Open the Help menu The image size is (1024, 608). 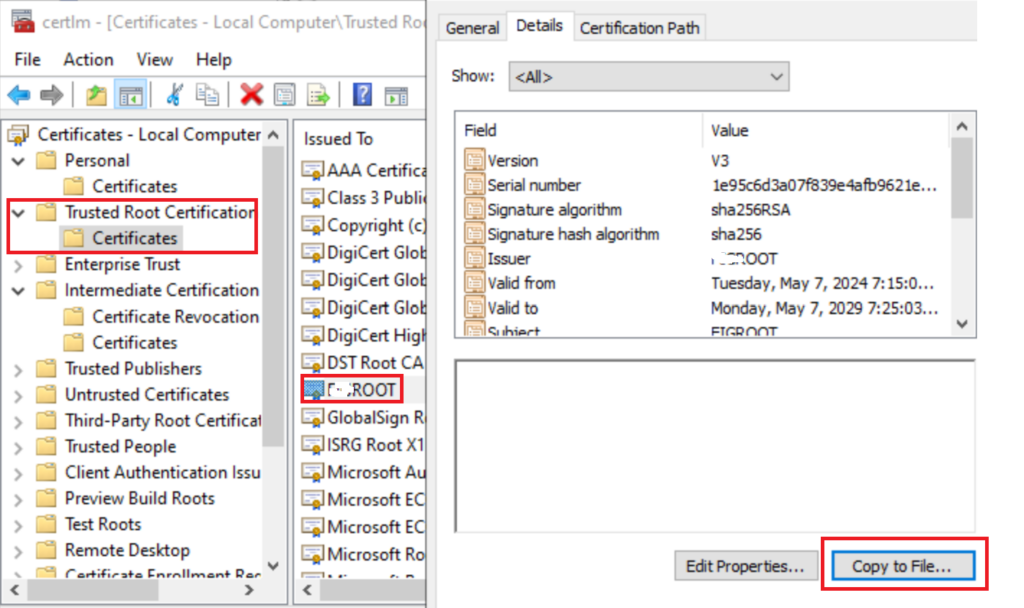214,59
